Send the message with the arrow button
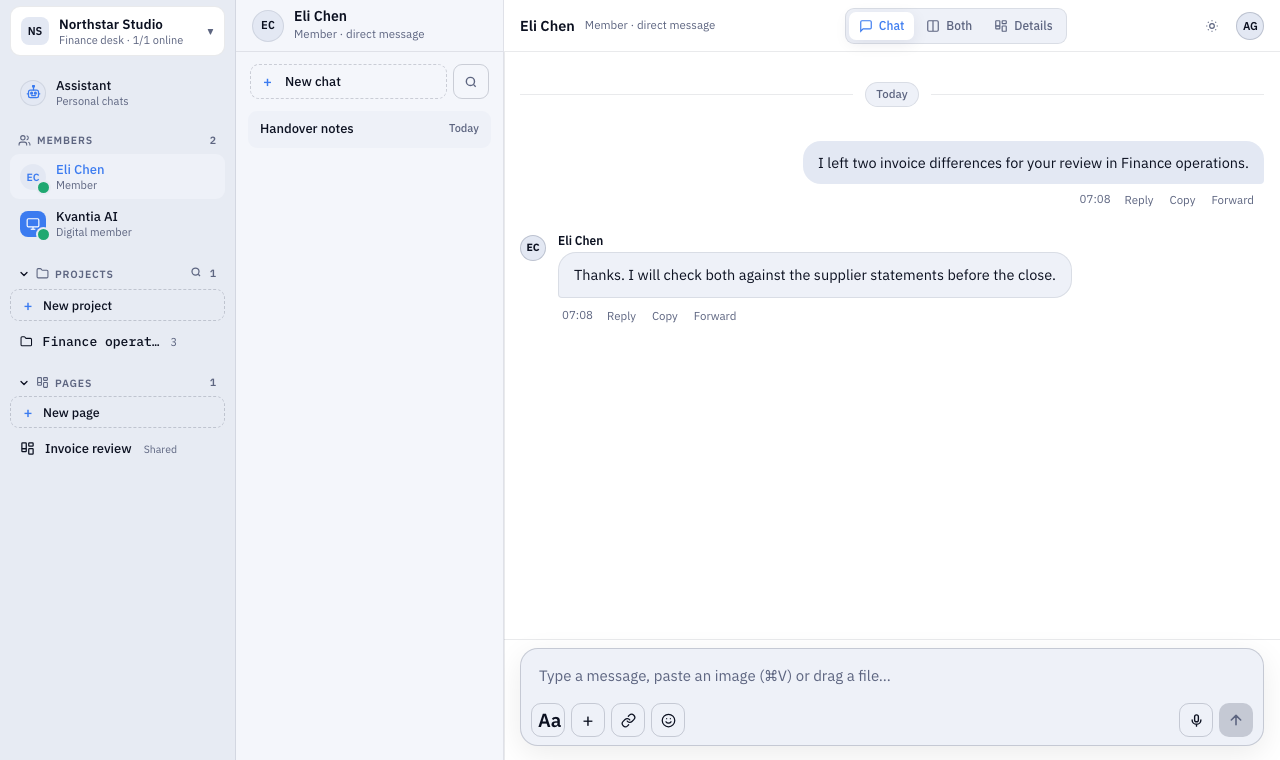The image size is (1280, 760). tap(1236, 720)
